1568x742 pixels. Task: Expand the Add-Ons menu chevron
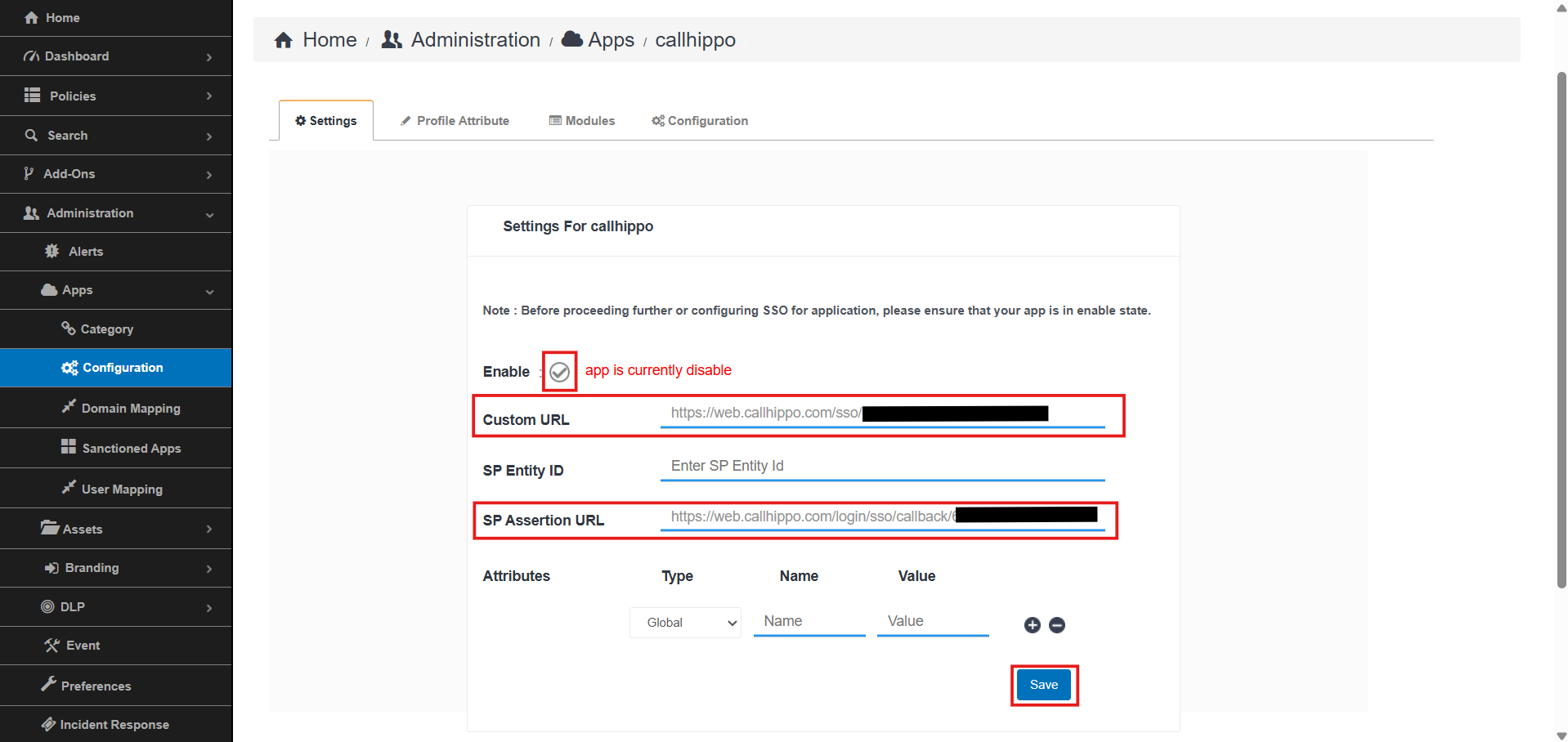pos(209,175)
